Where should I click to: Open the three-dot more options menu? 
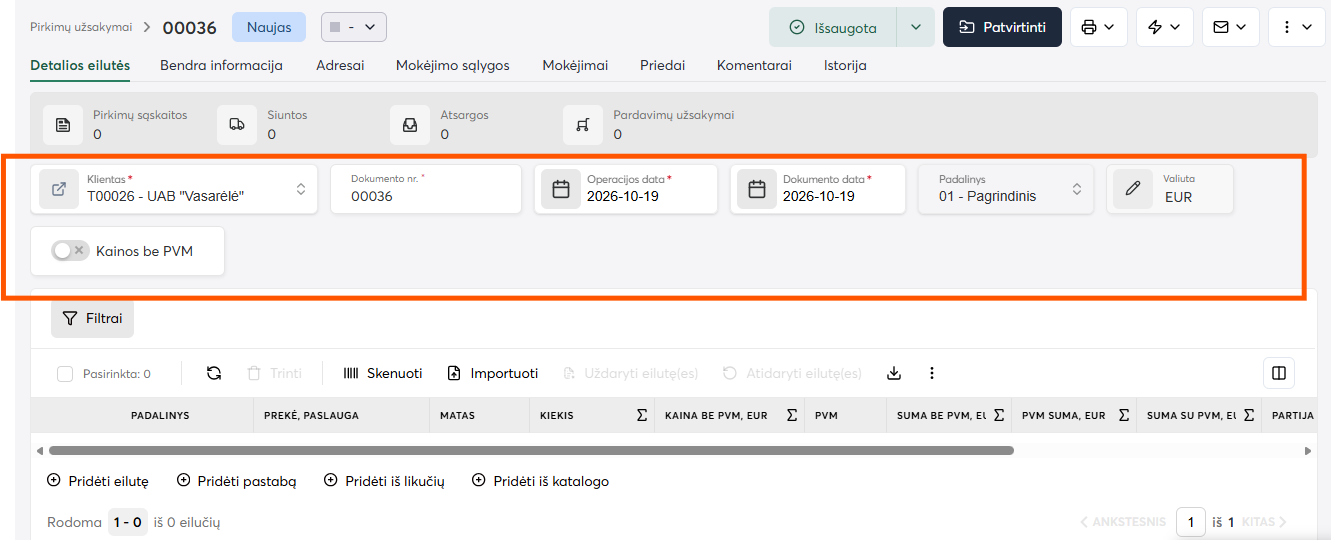pyautogui.click(x=1297, y=27)
